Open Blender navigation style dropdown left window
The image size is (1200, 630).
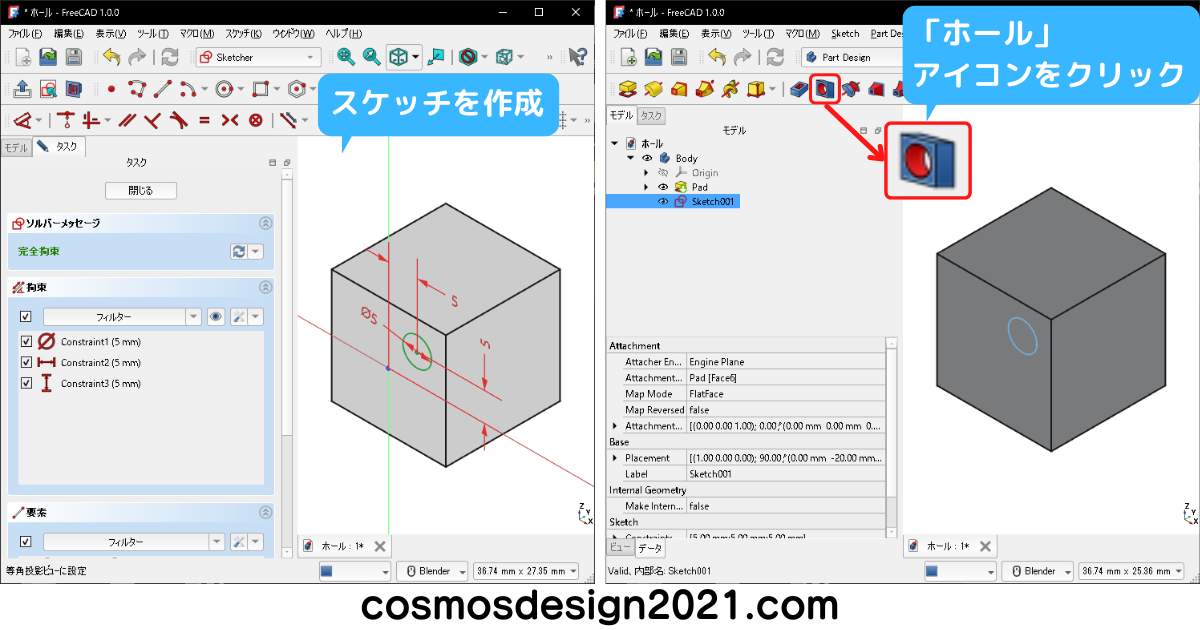click(x=432, y=571)
